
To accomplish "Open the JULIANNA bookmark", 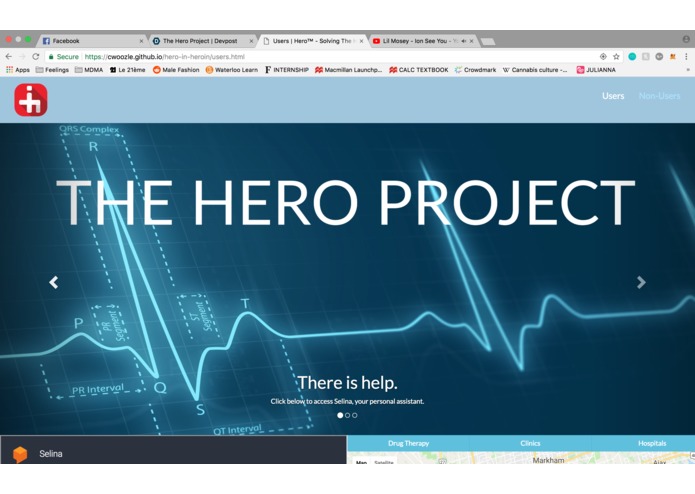I will pyautogui.click(x=596, y=70).
